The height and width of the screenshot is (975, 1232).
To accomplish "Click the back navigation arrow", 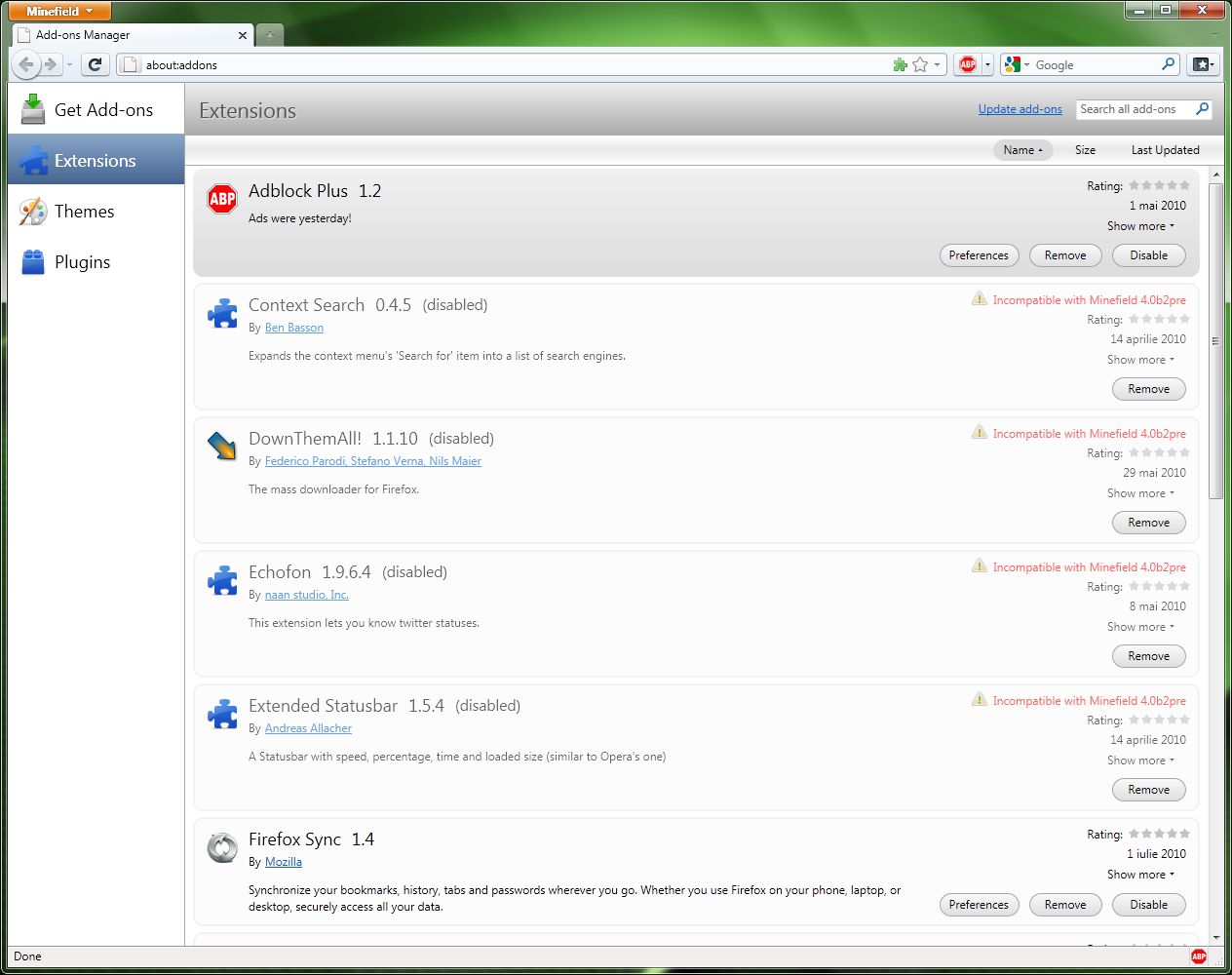I will tap(27, 65).
